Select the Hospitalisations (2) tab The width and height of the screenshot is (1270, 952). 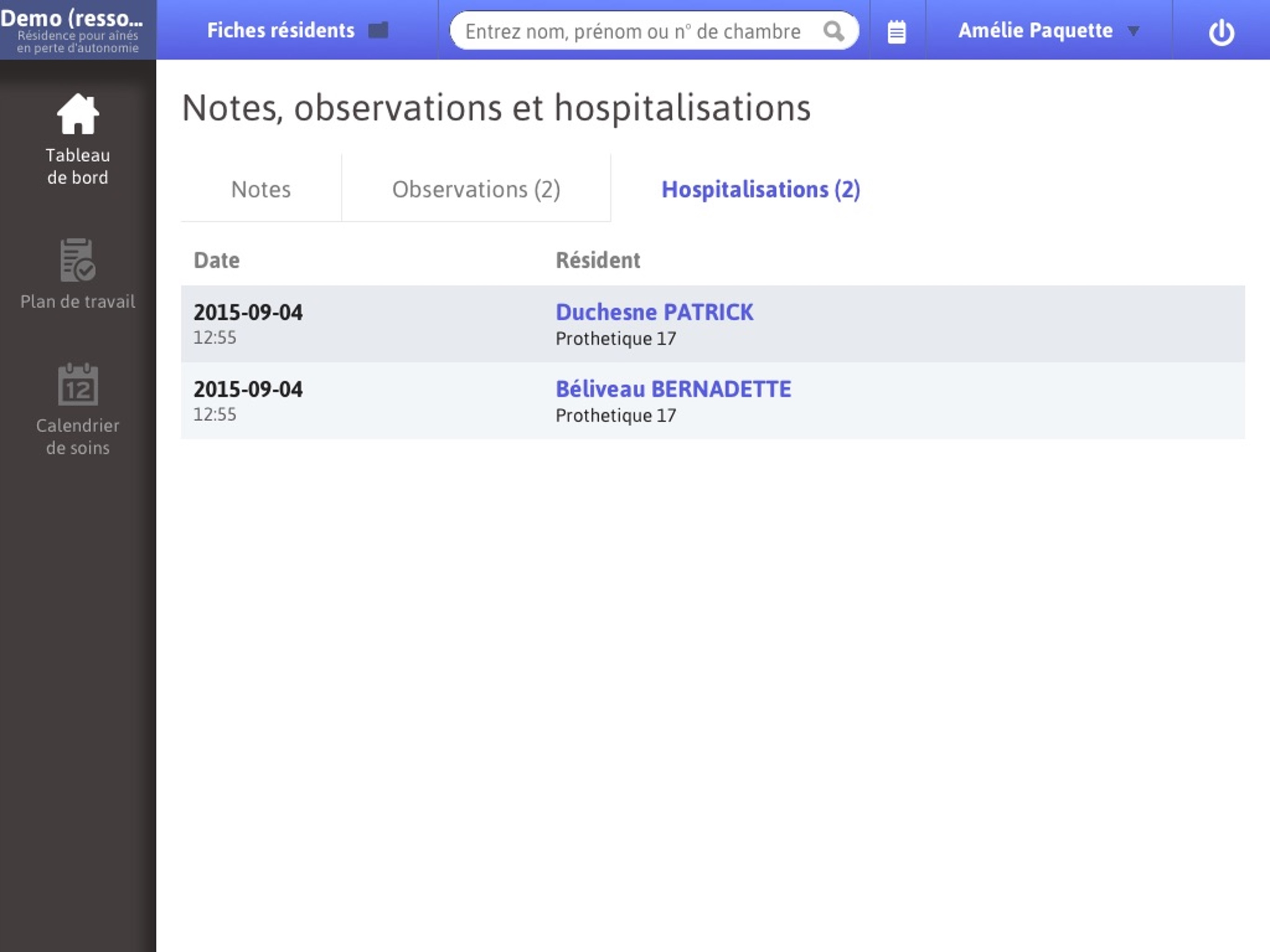(760, 189)
